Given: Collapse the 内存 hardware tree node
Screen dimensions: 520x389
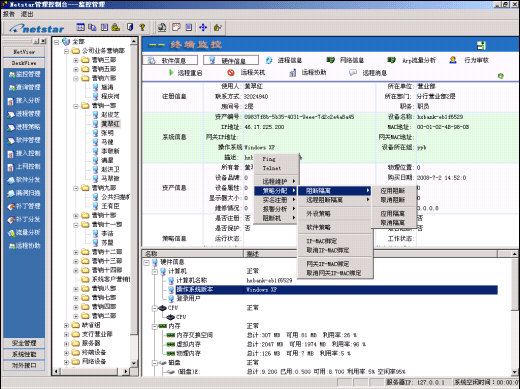Looking at the screenshot, I should click(x=155, y=326).
